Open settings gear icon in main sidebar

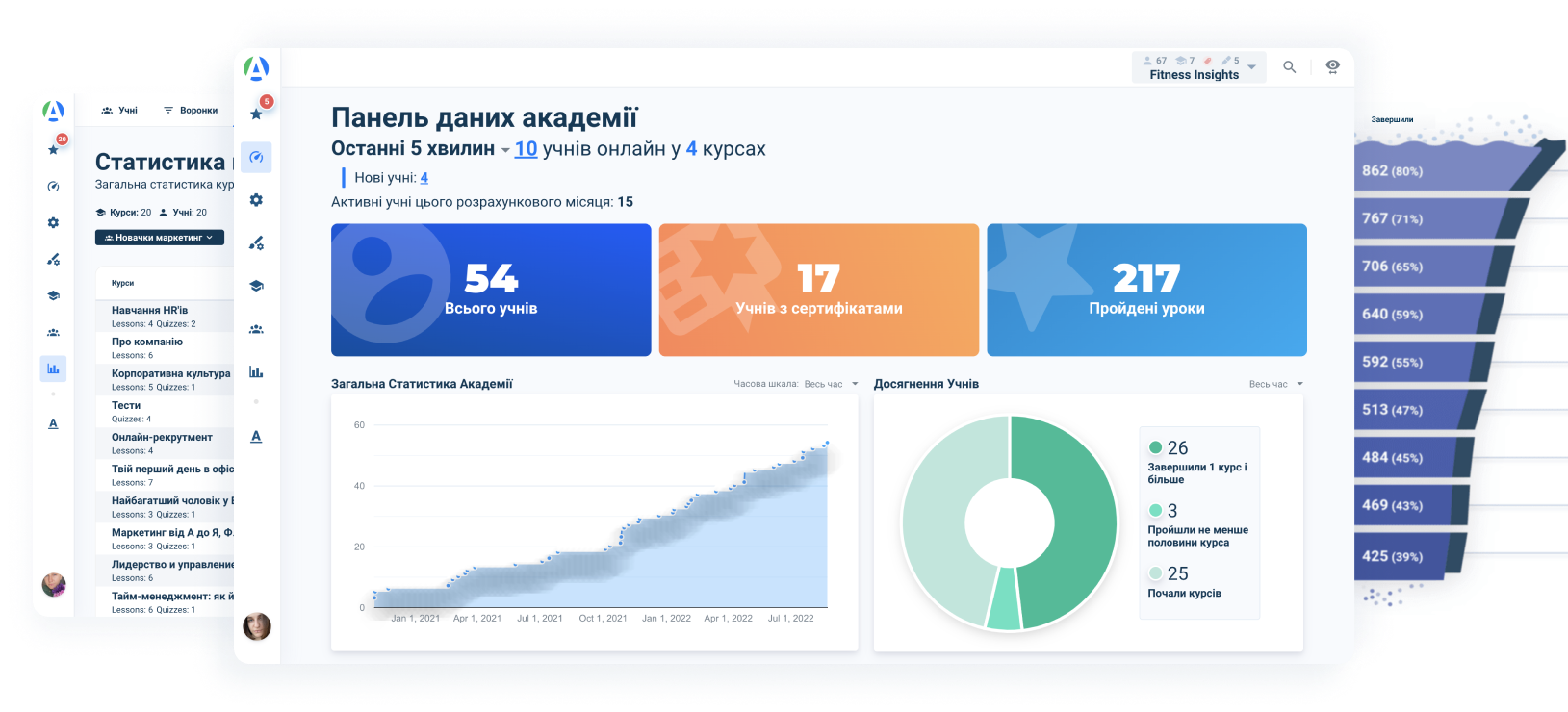coord(256,200)
